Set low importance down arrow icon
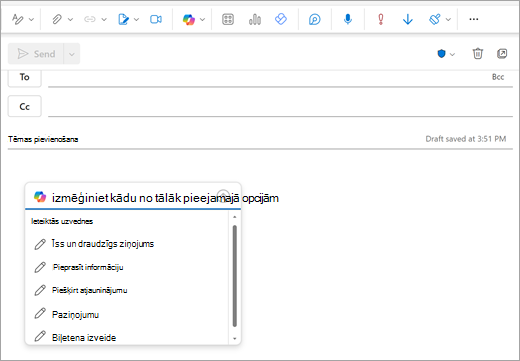 tap(408, 19)
